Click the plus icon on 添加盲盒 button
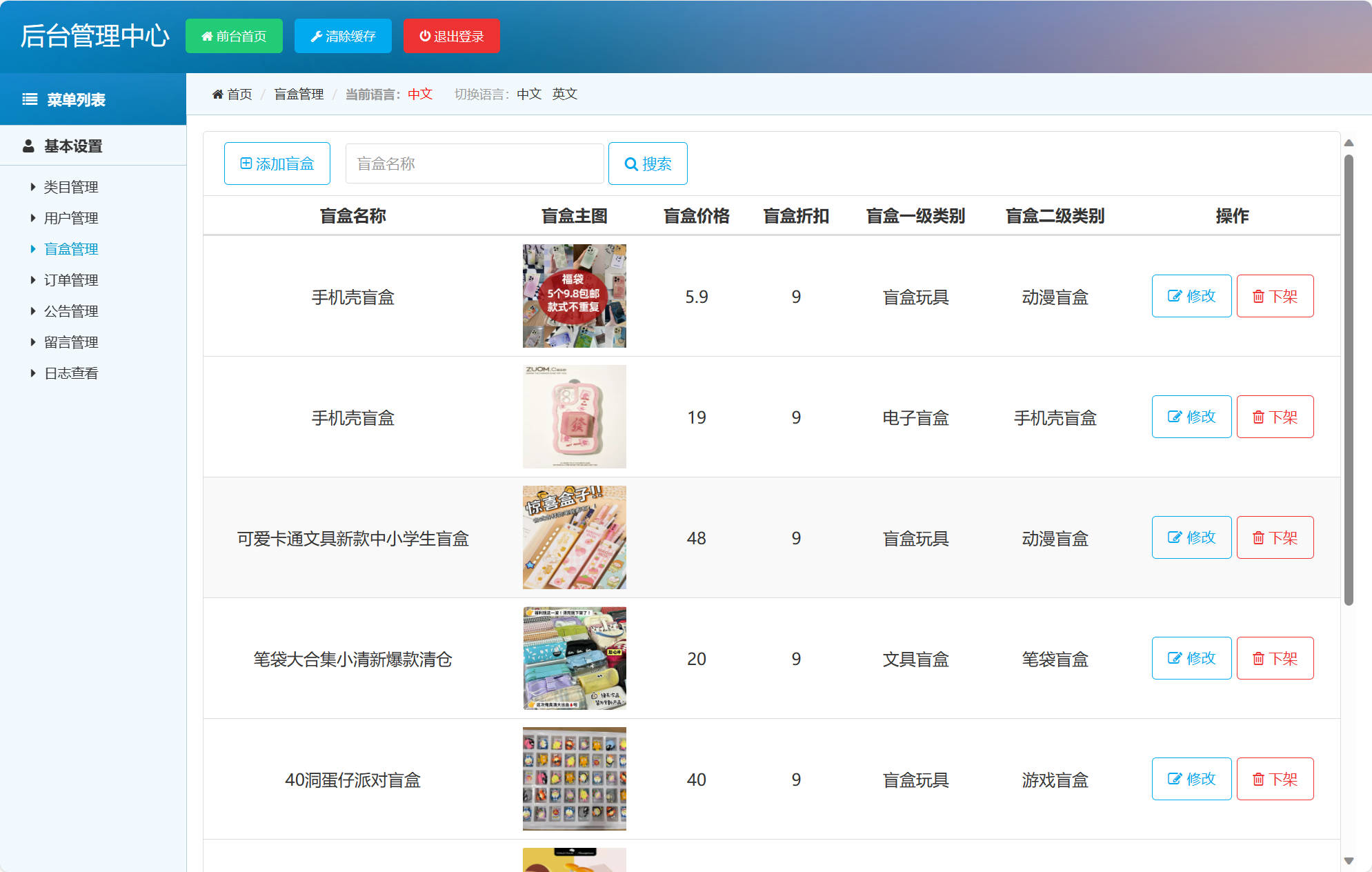This screenshot has width=1372, height=872. (246, 163)
